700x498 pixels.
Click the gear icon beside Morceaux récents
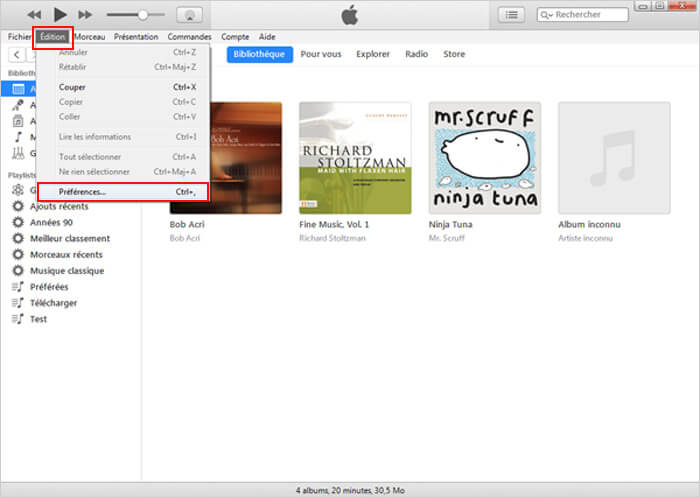point(18,254)
